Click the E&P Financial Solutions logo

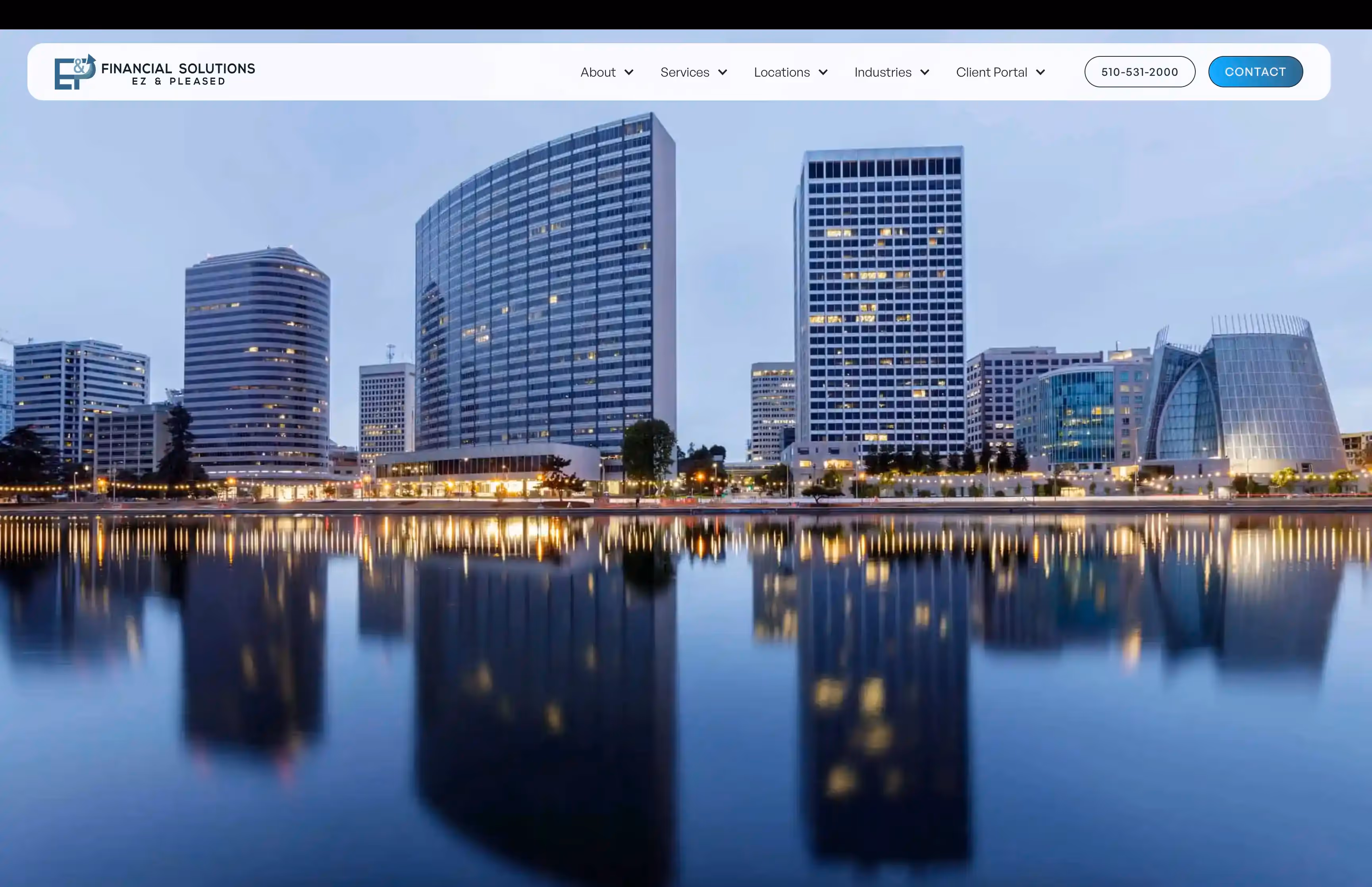point(154,72)
